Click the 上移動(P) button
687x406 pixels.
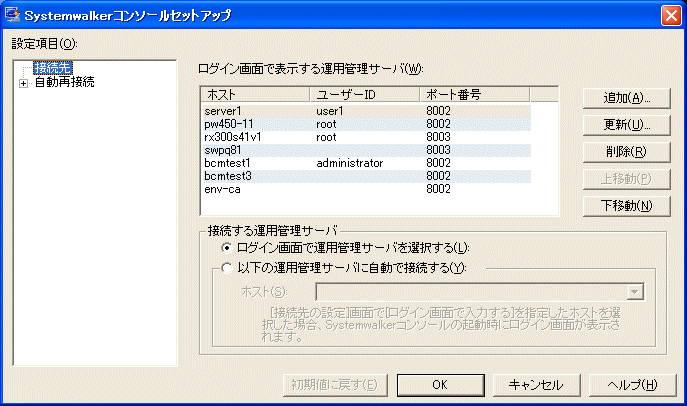[627, 179]
